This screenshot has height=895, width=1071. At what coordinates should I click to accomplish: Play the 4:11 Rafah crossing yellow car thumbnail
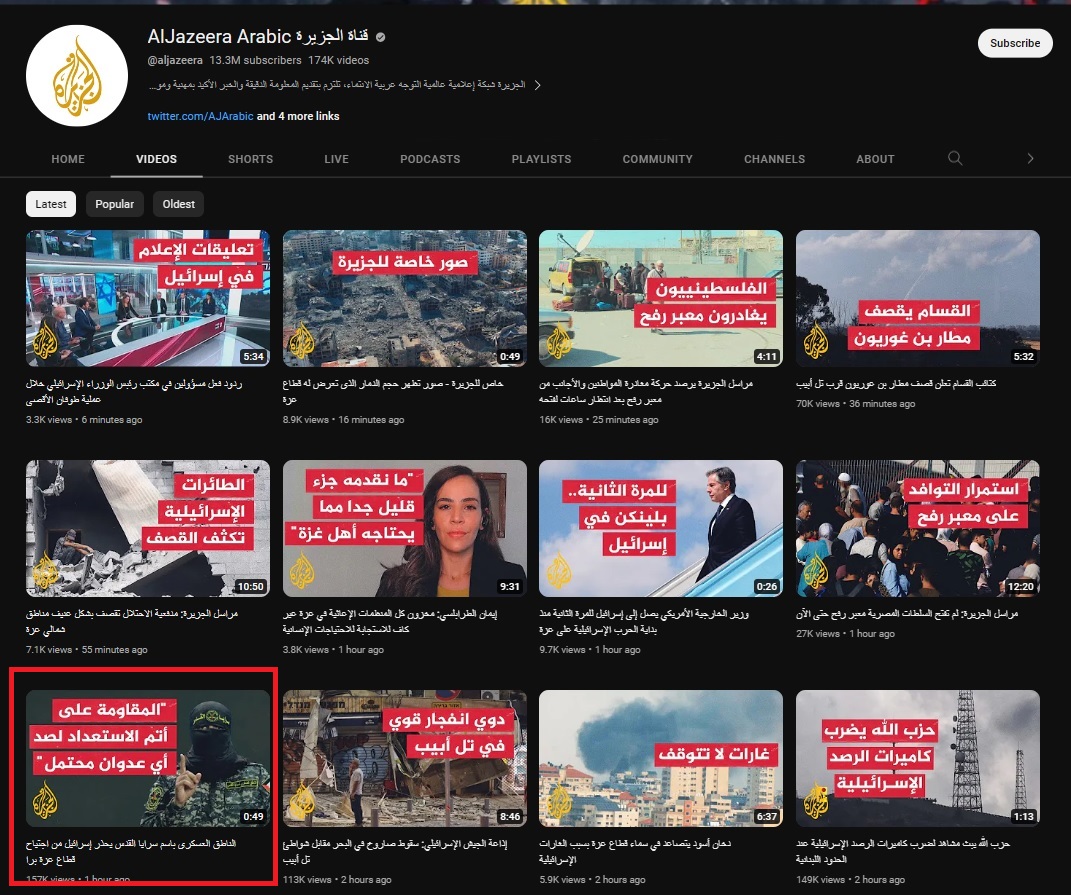pos(661,299)
